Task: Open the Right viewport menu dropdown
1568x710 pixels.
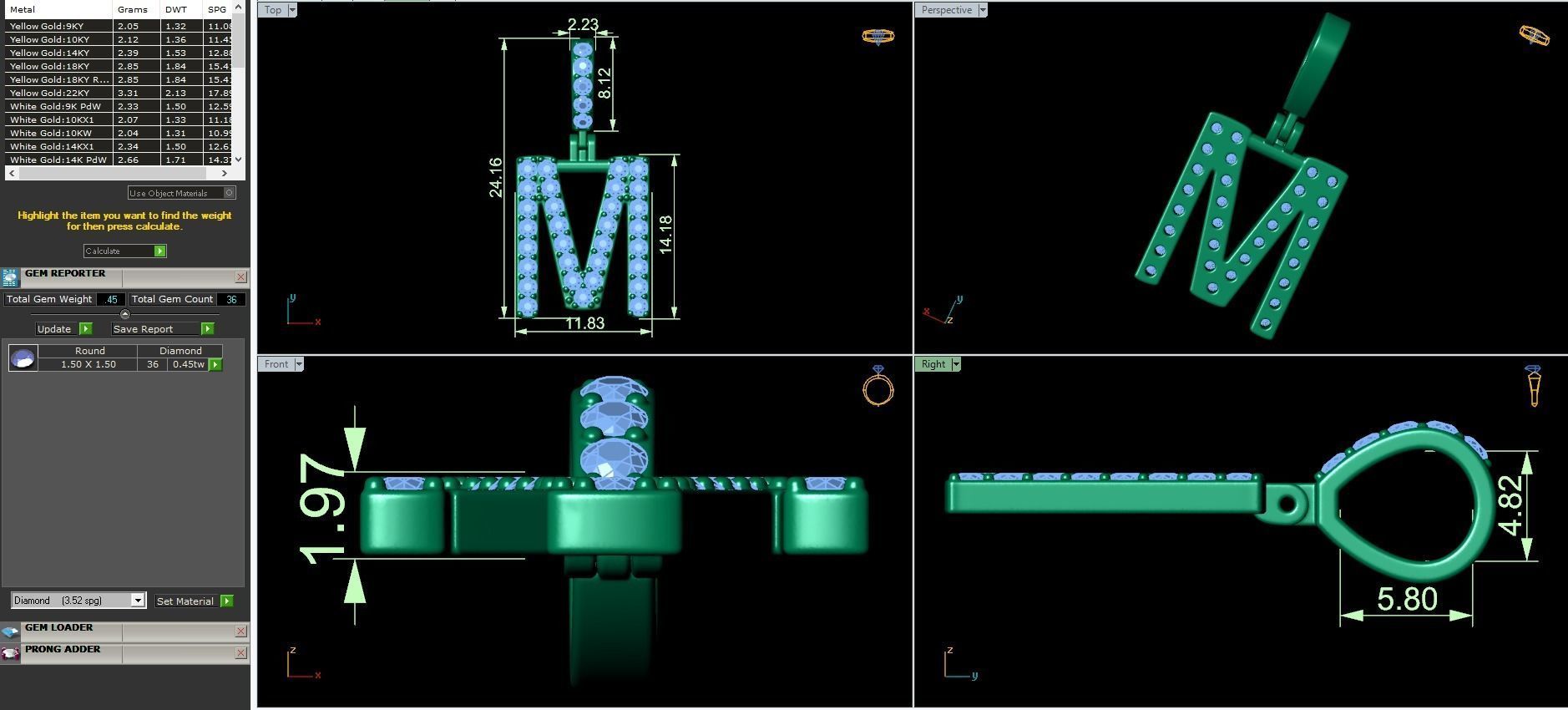Action: click(x=955, y=364)
